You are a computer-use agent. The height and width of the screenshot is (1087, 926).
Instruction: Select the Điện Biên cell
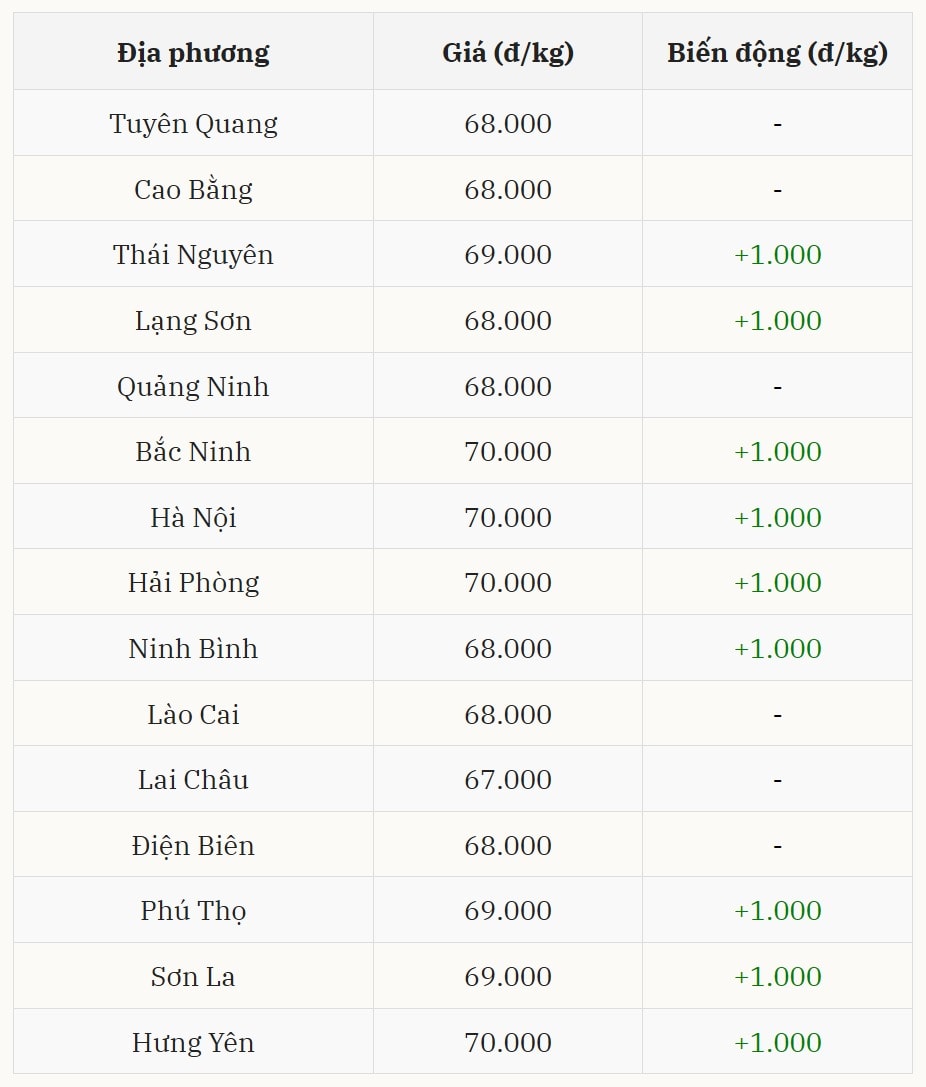coord(193,846)
